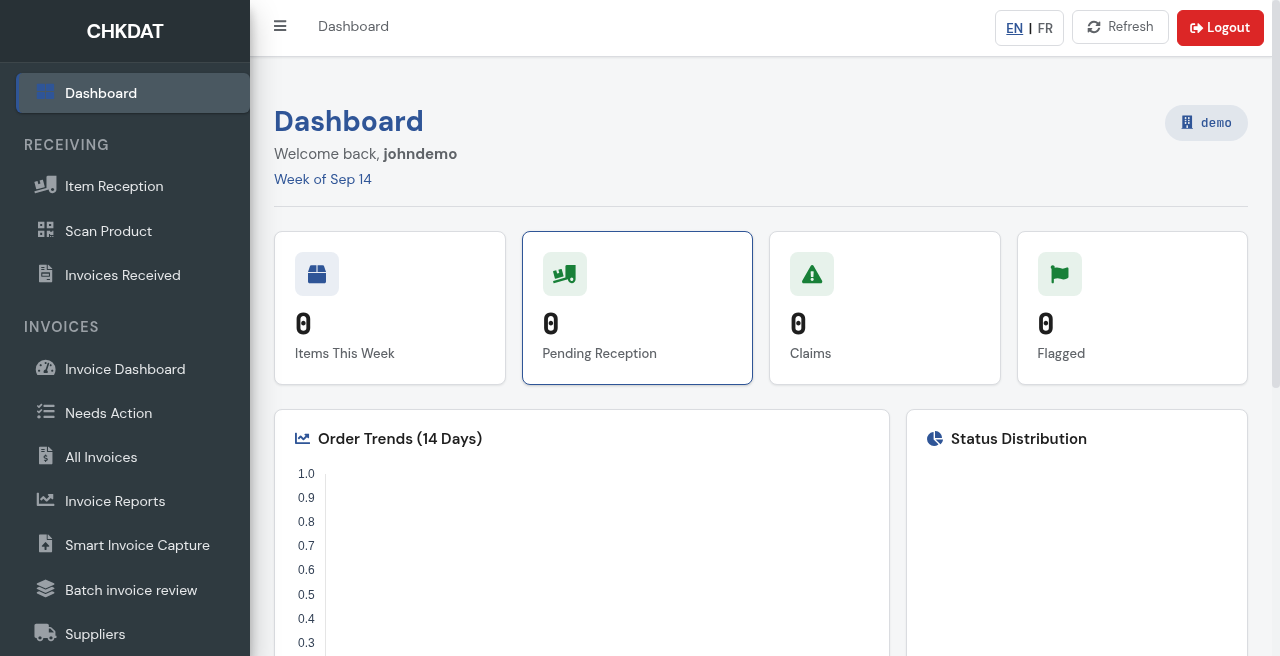Open Needs Action list
The width and height of the screenshot is (1280, 656).
tap(133, 412)
